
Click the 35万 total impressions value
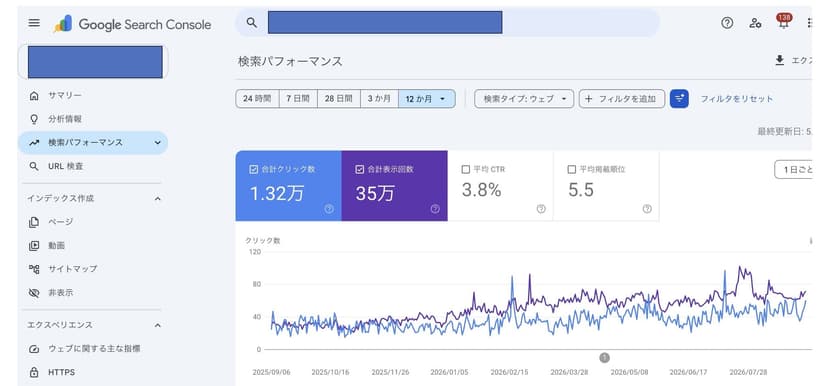tap(375, 193)
